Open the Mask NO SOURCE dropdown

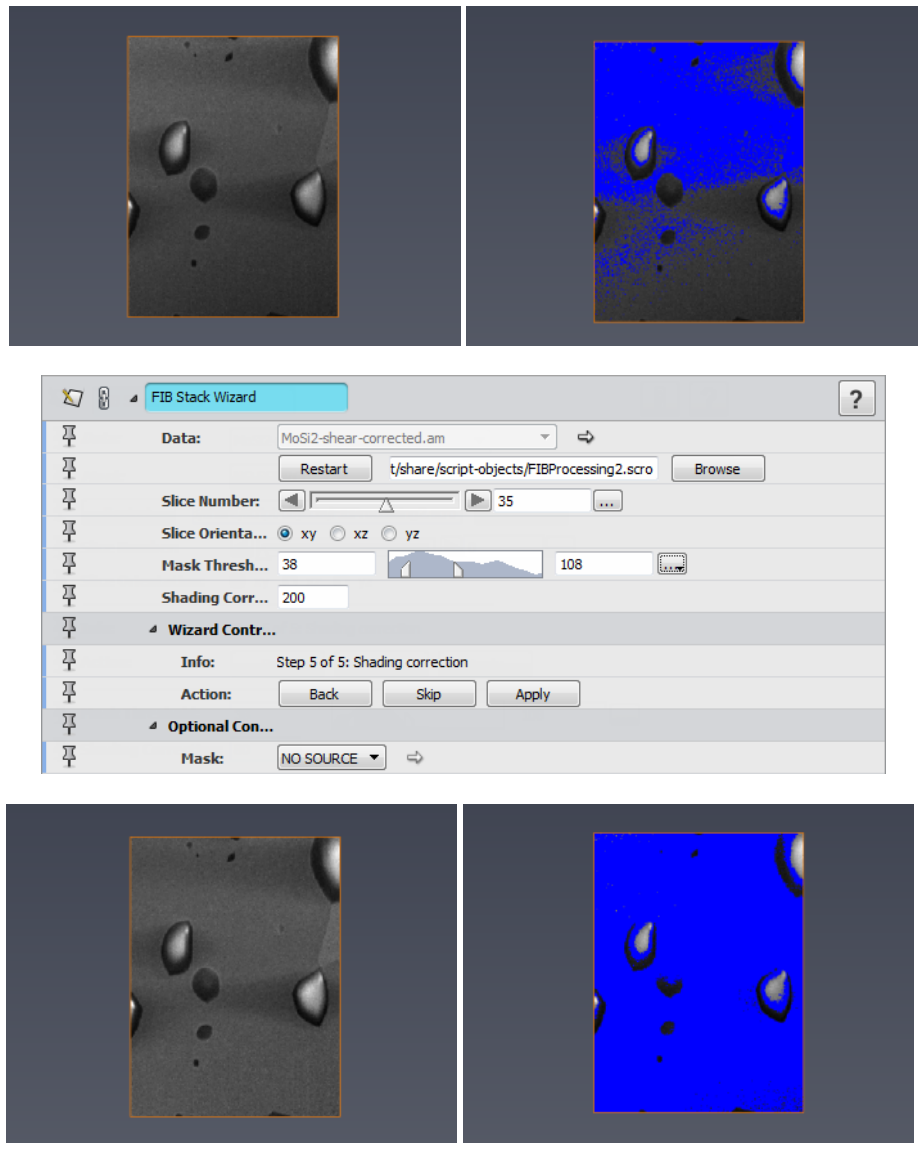click(331, 758)
